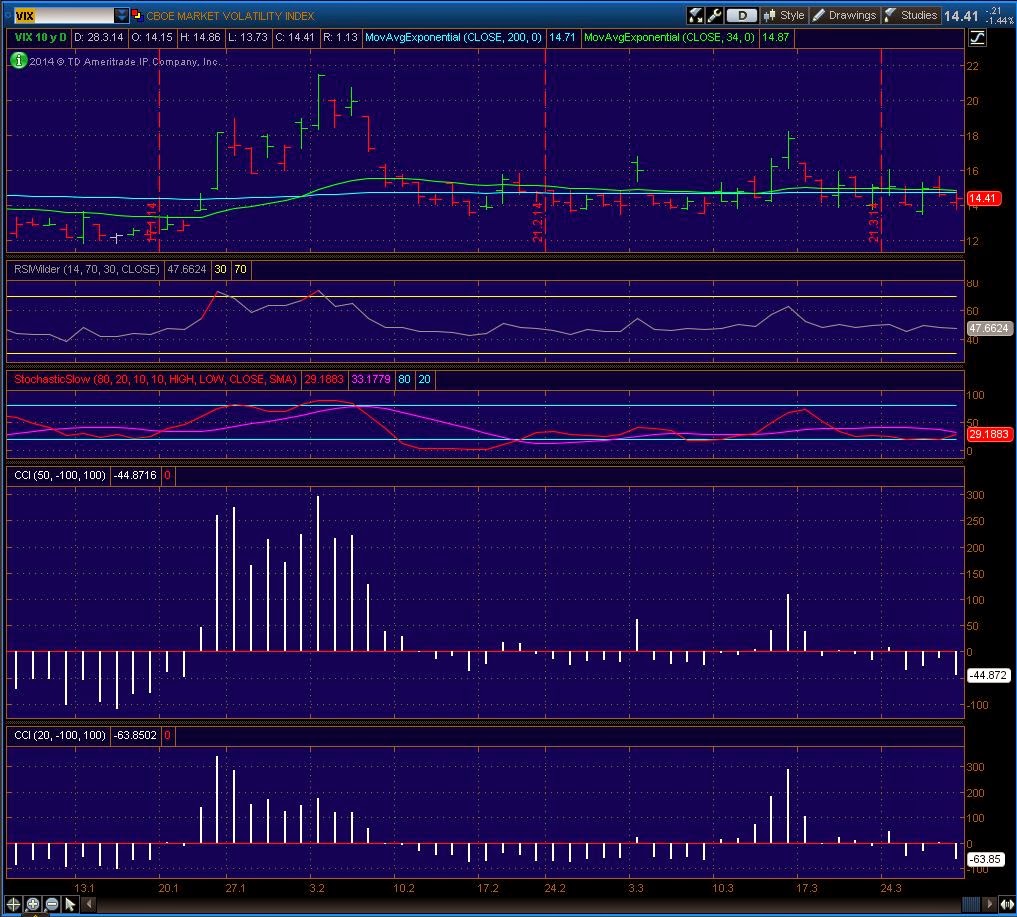Image resolution: width=1017 pixels, height=917 pixels.
Task: Select the pointer cursor tool
Action: 70,903
